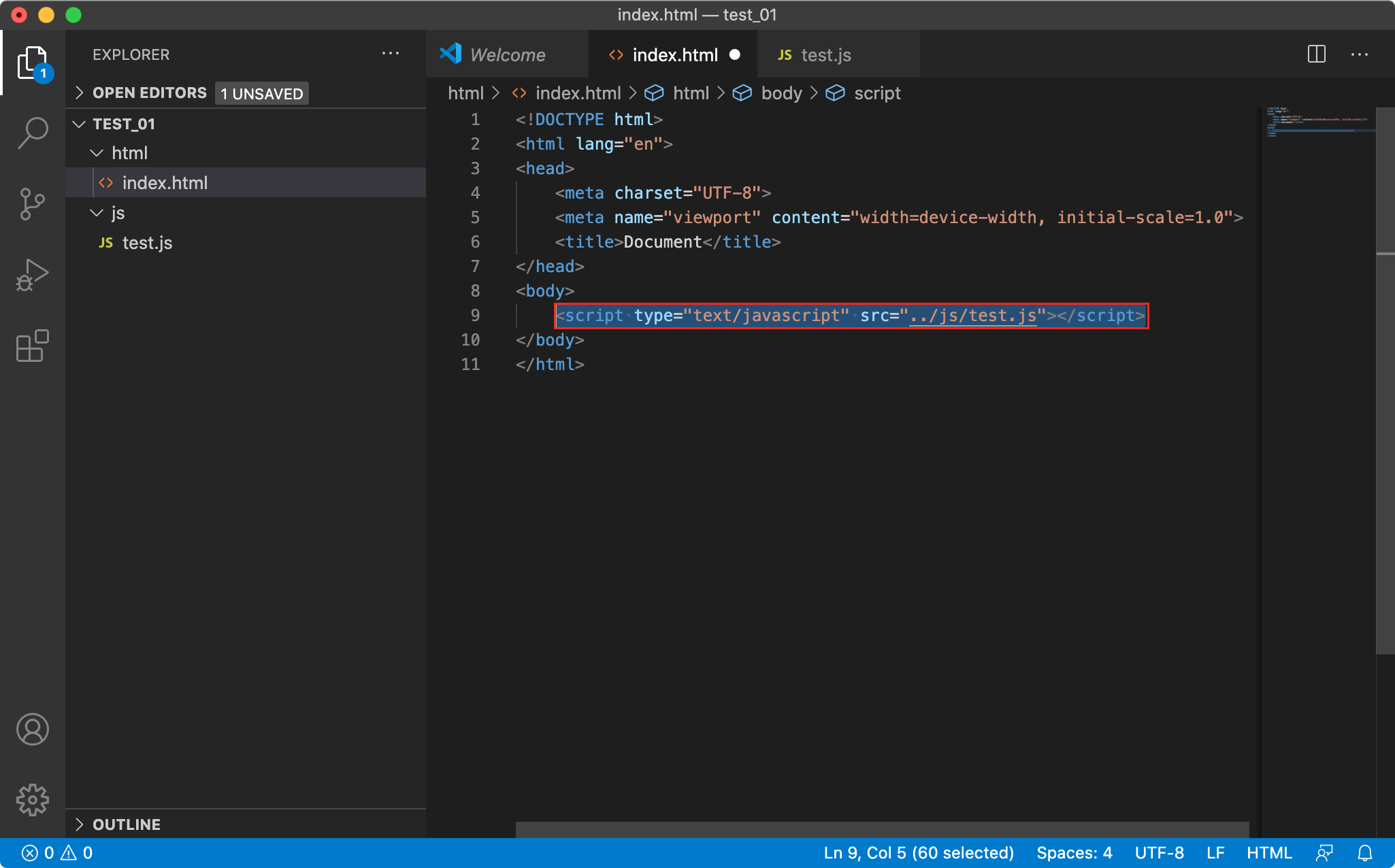This screenshot has height=868, width=1395.
Task: Expand the OPEN EDITORS section
Action: (149, 93)
